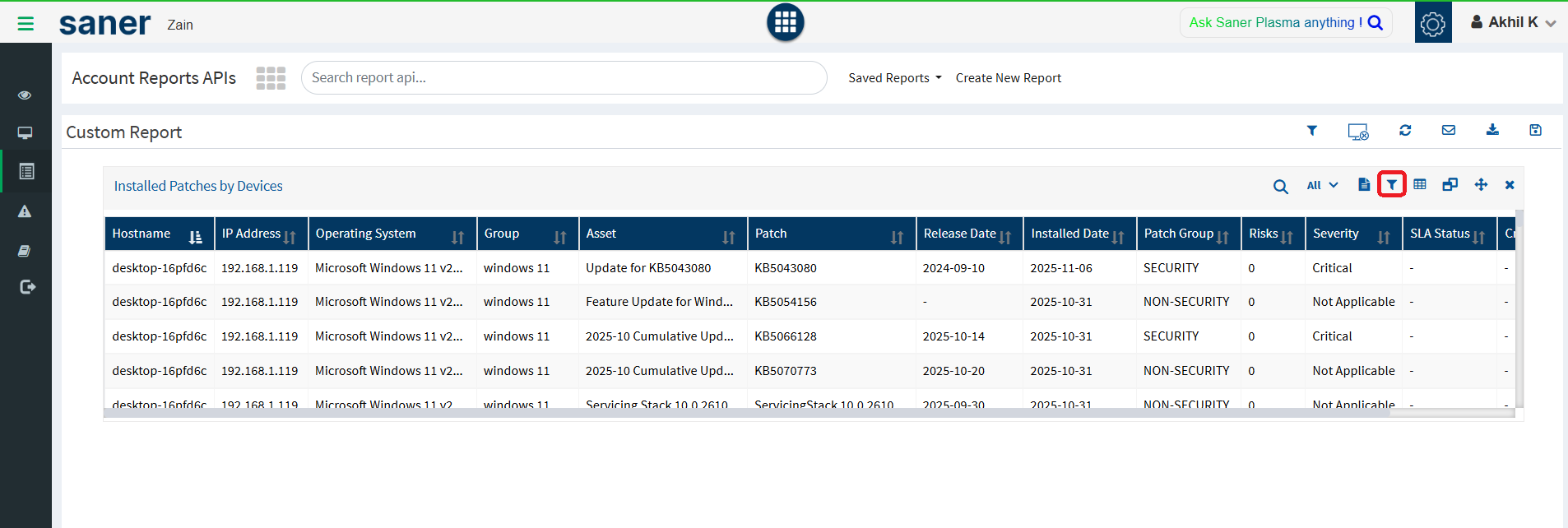Open the app launcher grid button
This screenshot has height=528, width=1568.
[785, 22]
